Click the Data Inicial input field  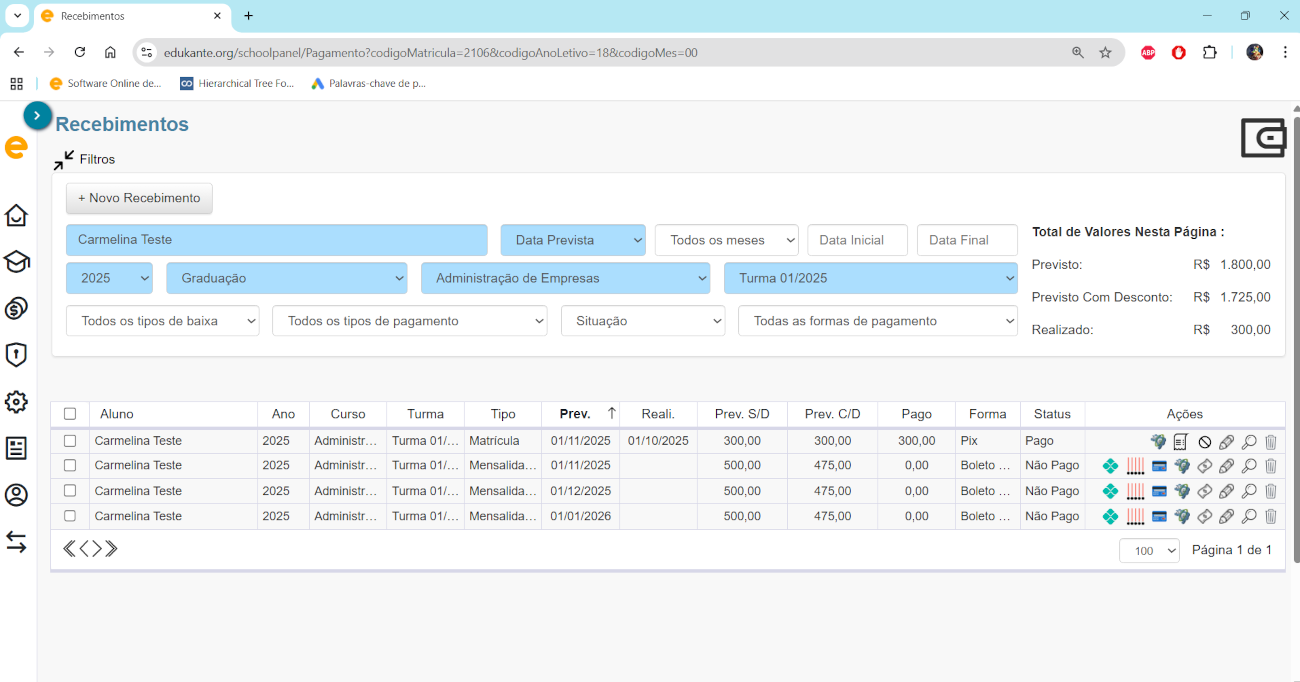(x=857, y=240)
